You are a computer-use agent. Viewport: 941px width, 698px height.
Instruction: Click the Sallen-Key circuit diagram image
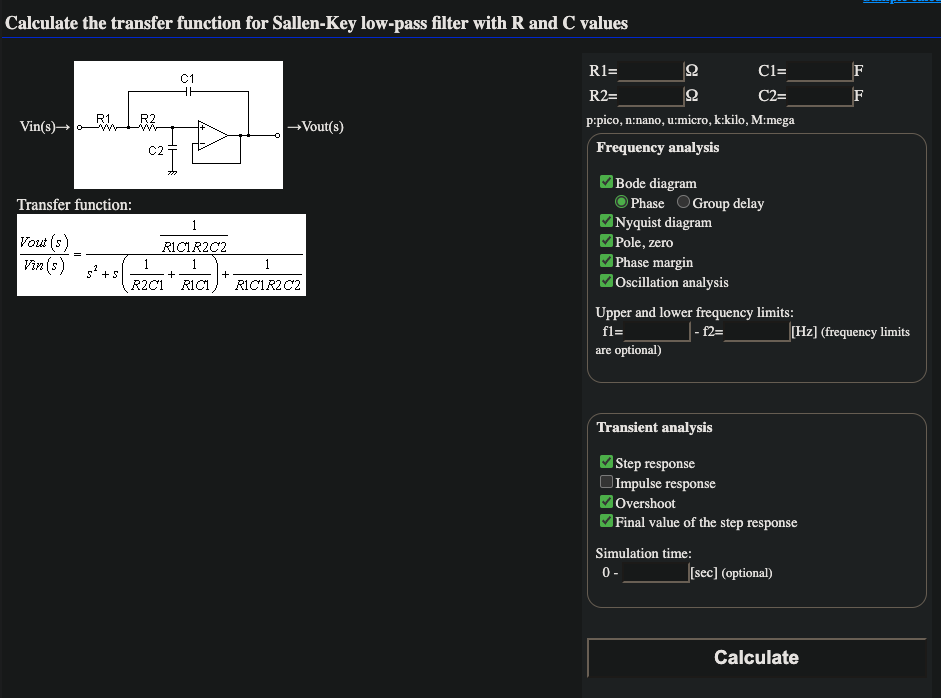[x=178, y=127]
